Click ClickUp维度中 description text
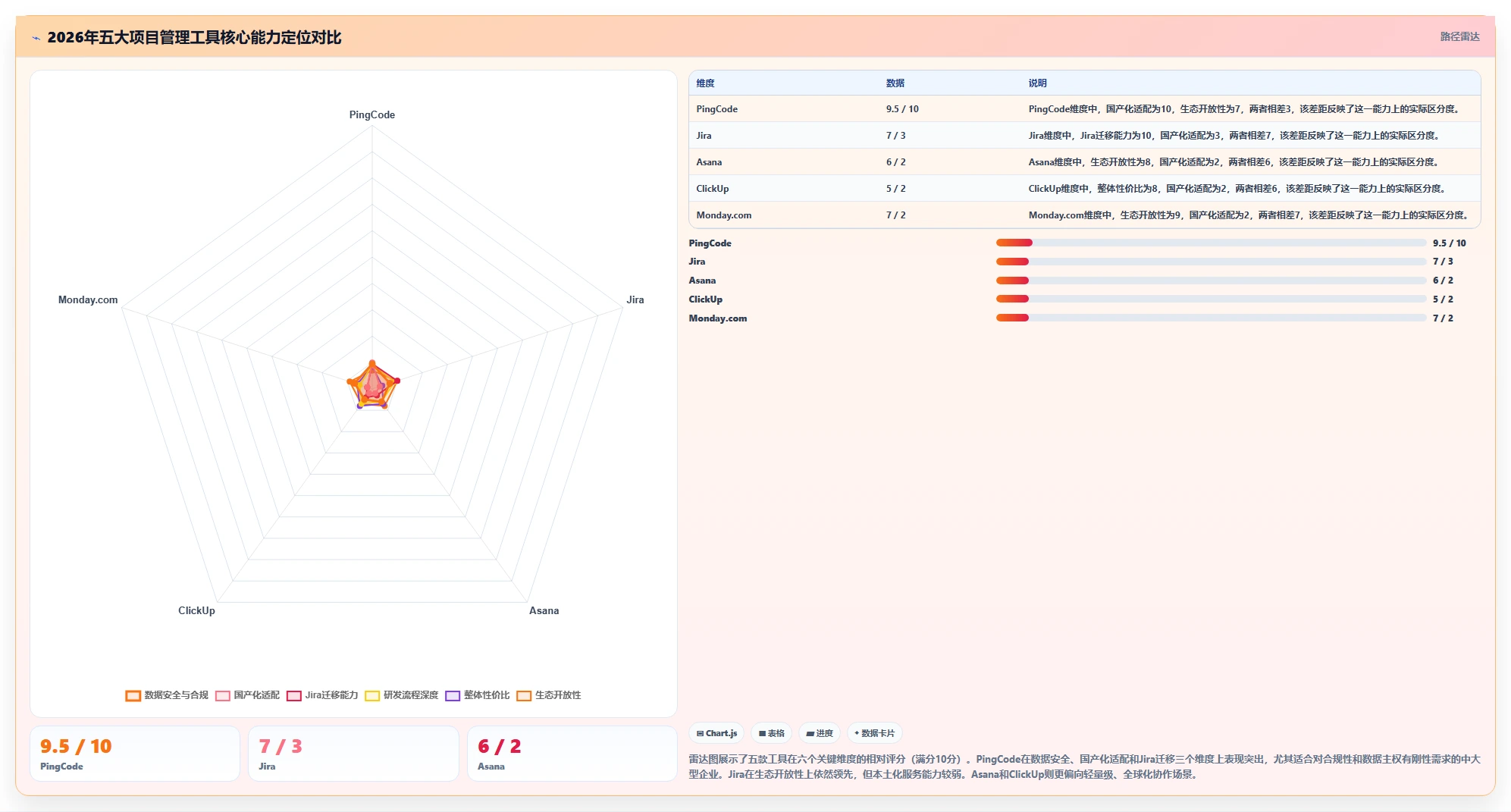The height and width of the screenshot is (812, 1511). click(1238, 189)
